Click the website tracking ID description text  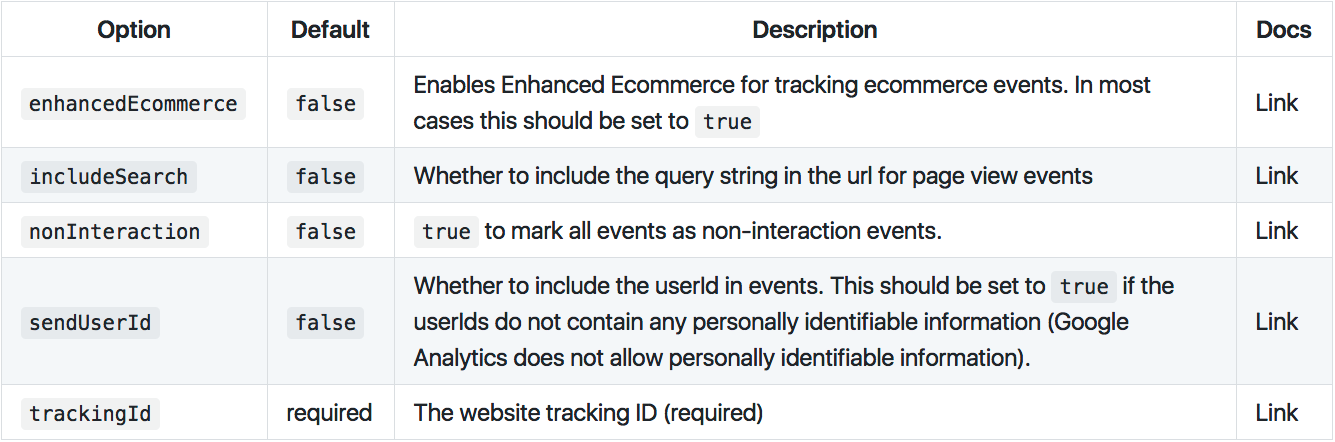588,413
